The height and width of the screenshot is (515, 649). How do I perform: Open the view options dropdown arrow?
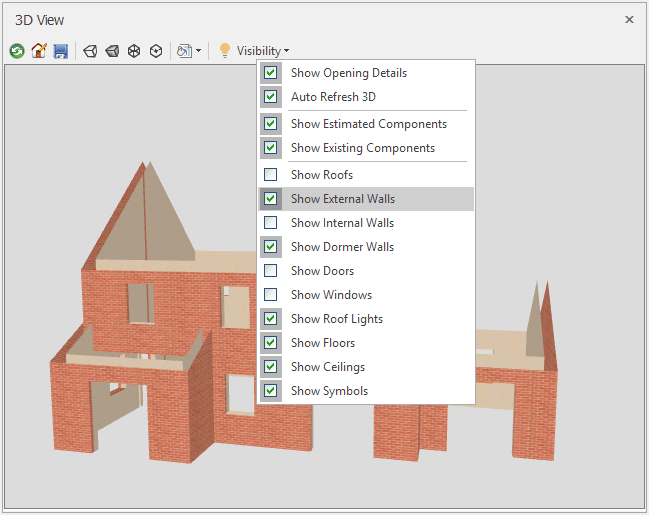[x=198, y=51]
